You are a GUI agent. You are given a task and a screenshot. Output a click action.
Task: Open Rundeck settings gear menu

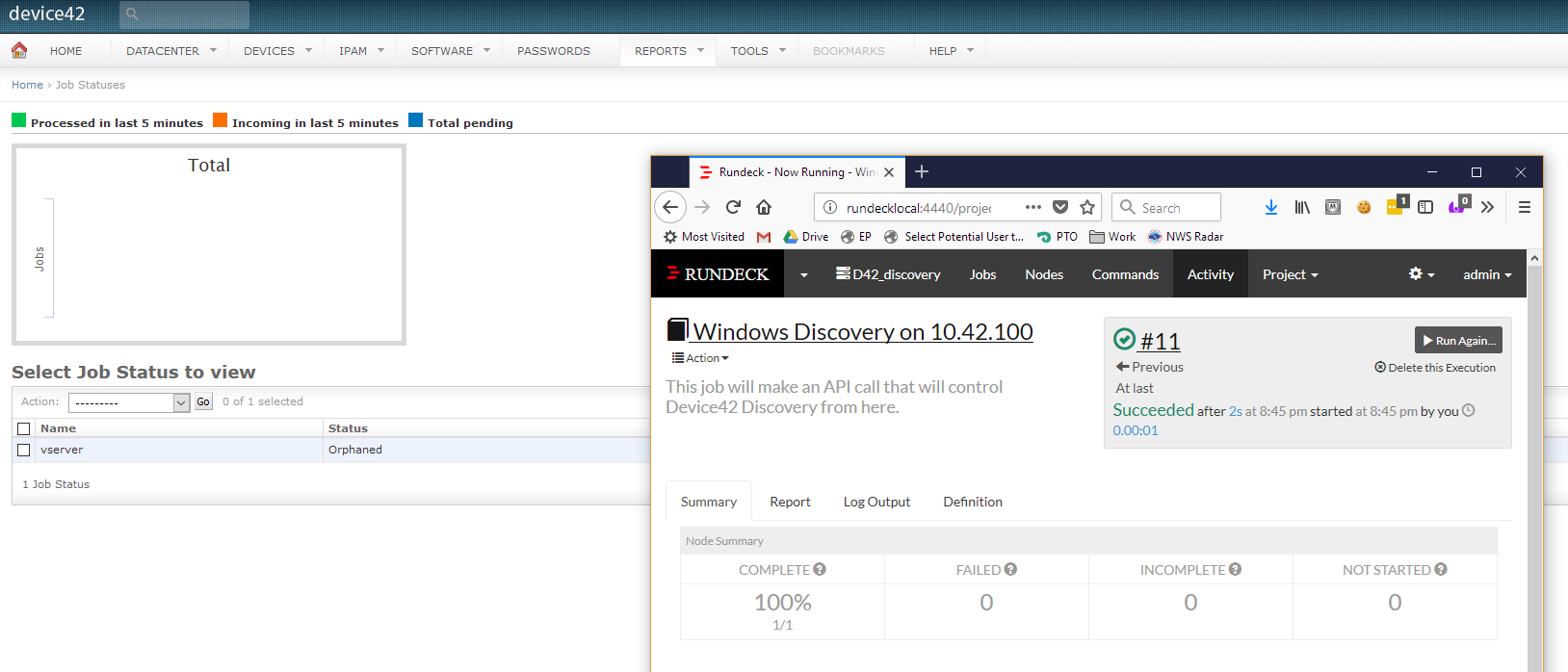(x=1422, y=274)
